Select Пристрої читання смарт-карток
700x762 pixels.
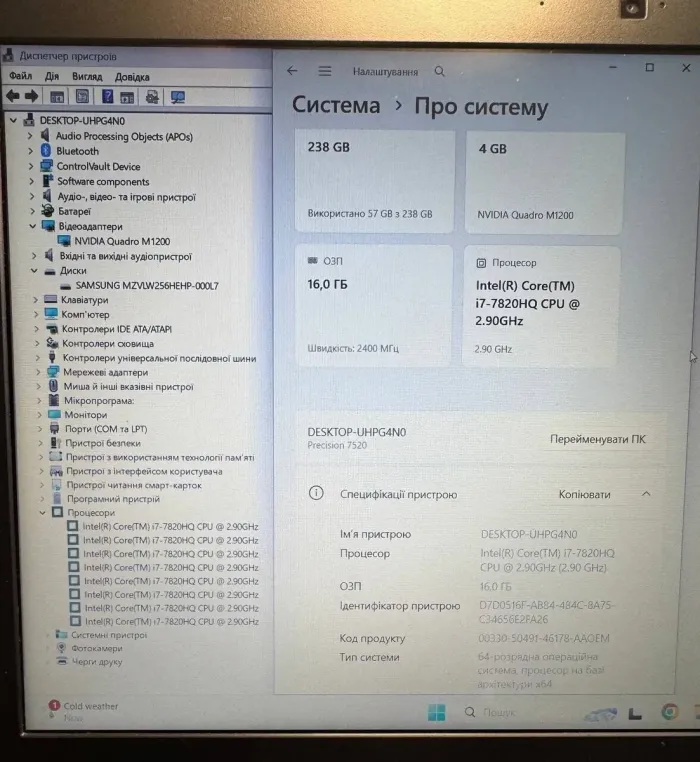pyautogui.click(x=134, y=485)
